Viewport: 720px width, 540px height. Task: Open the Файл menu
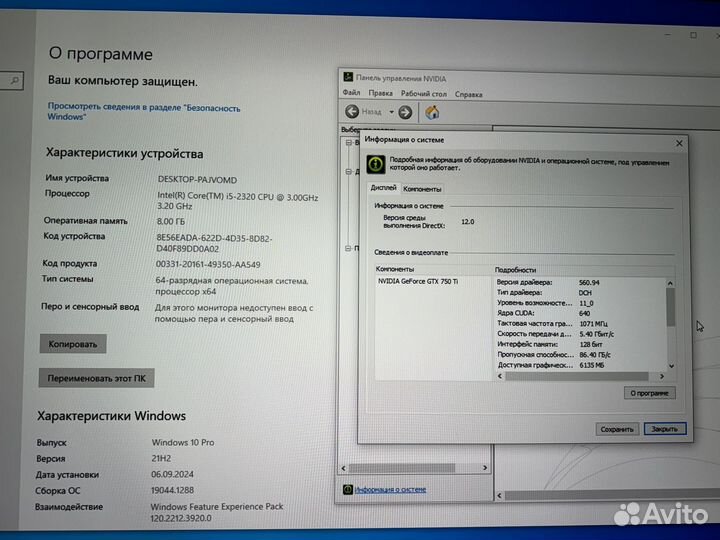click(351, 93)
